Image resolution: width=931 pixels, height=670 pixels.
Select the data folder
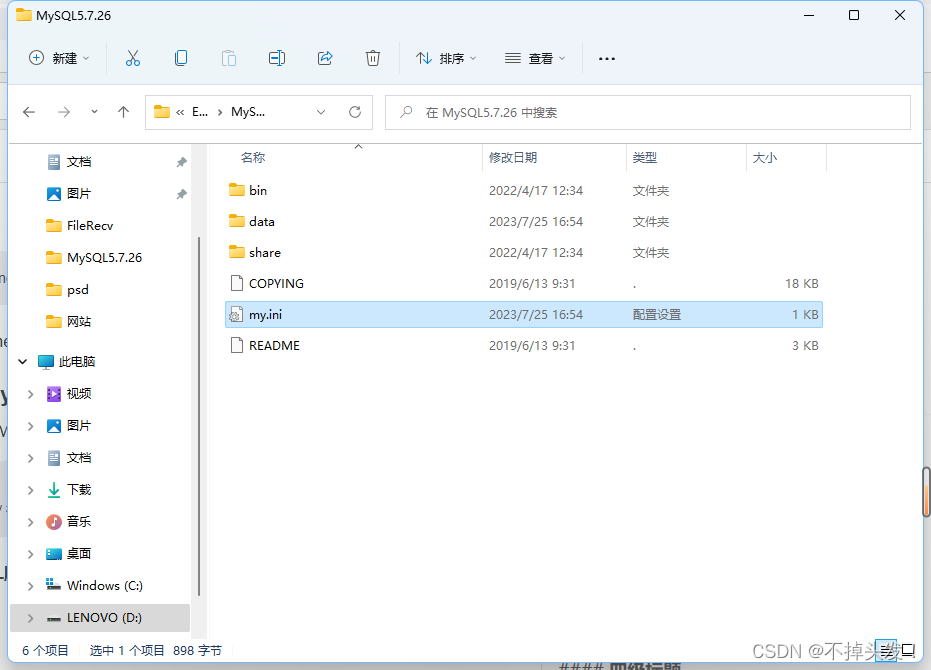coord(524,222)
